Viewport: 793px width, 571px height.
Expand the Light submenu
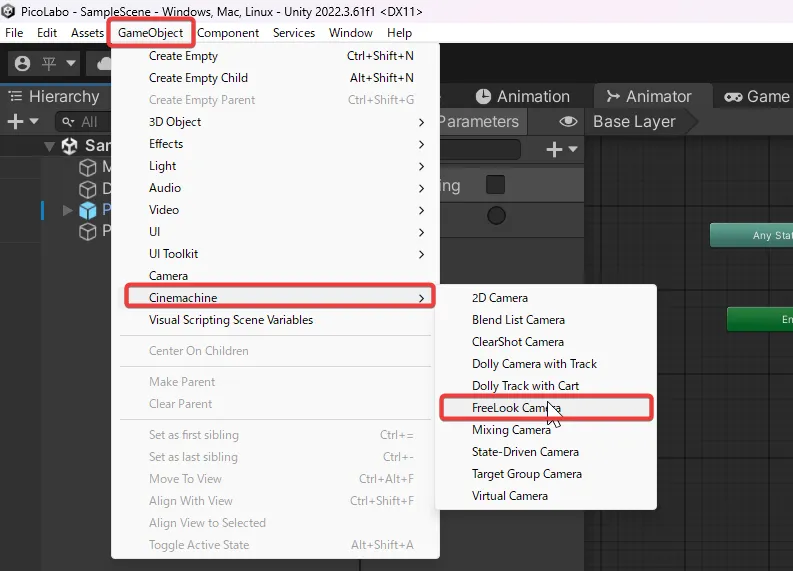276,166
